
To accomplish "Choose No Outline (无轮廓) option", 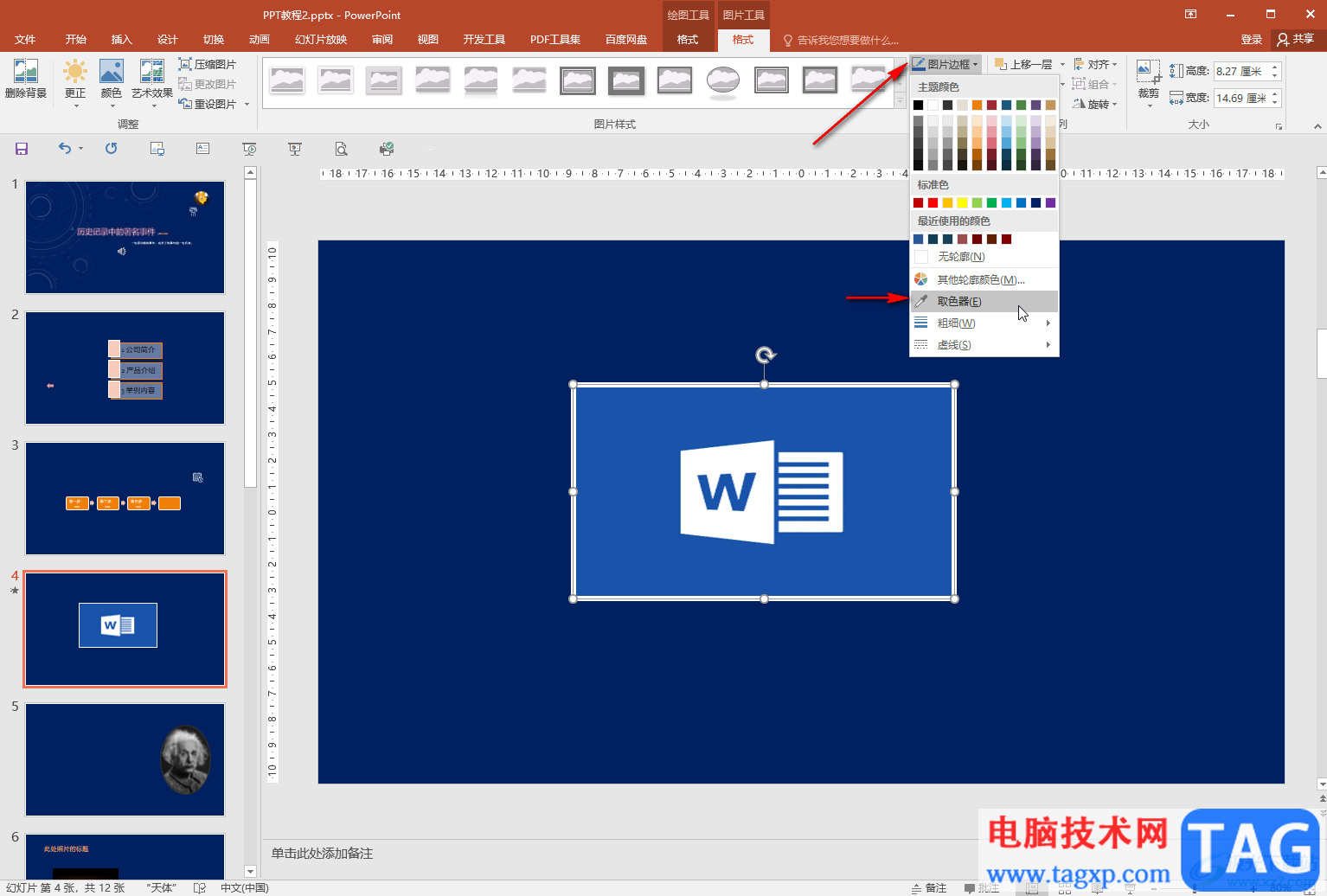I will coord(984,257).
